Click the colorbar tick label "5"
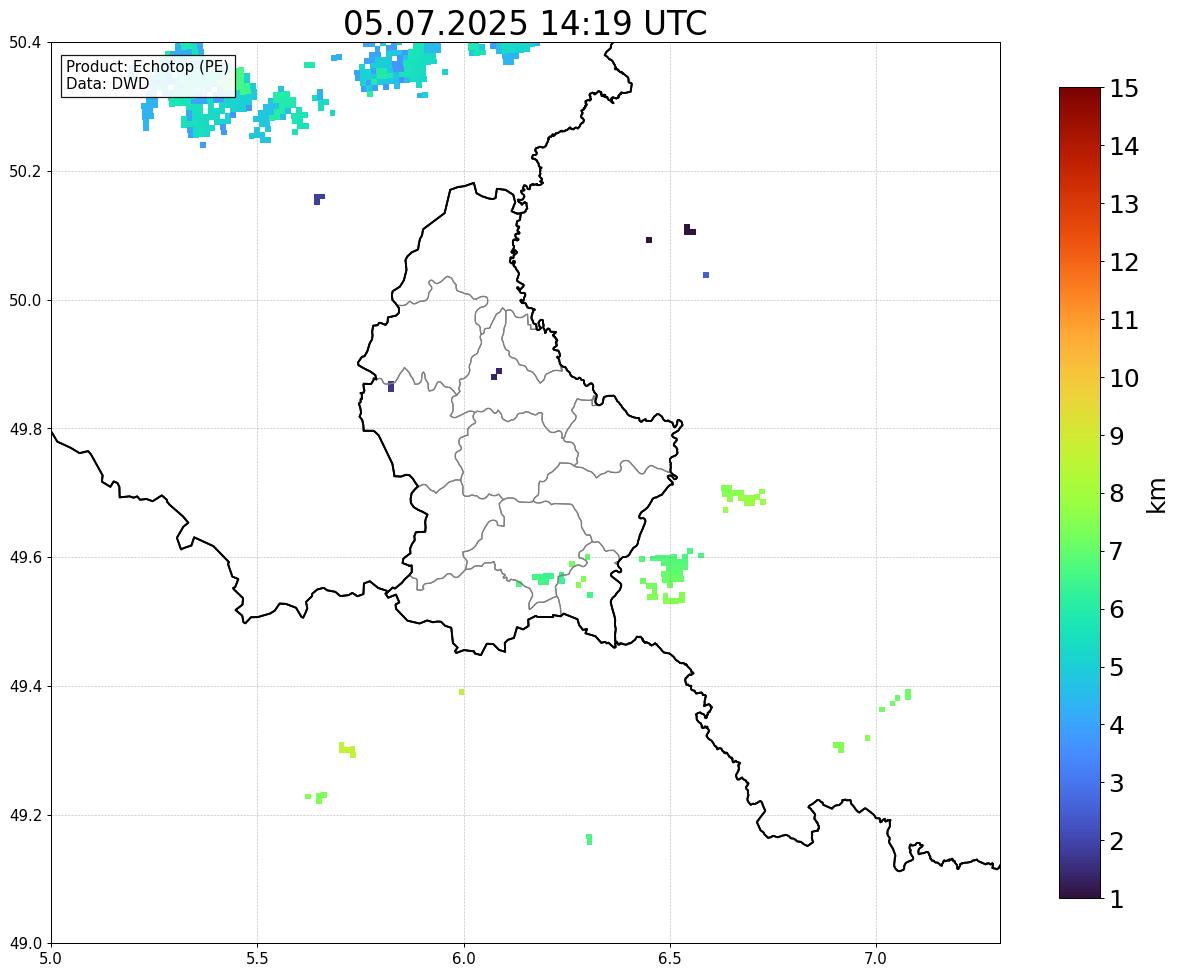This screenshot has width=1178, height=976. pyautogui.click(x=1117, y=667)
